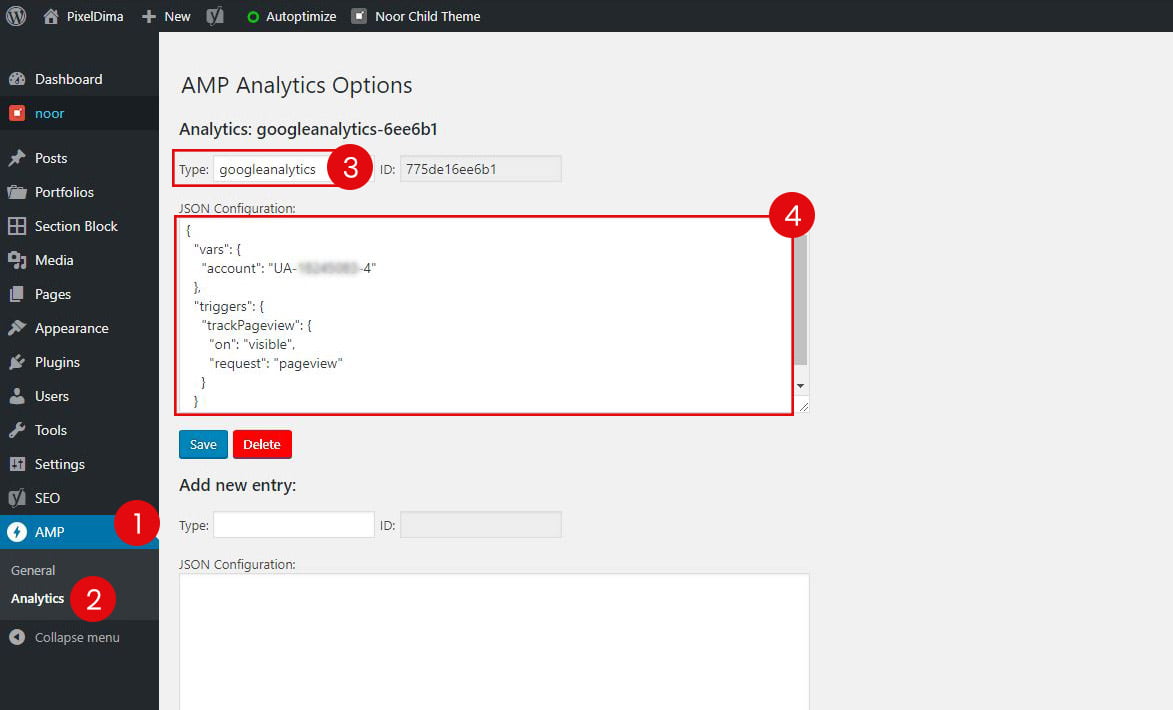Click the Media library icon
Screen dimensions: 1173x710
(16, 260)
